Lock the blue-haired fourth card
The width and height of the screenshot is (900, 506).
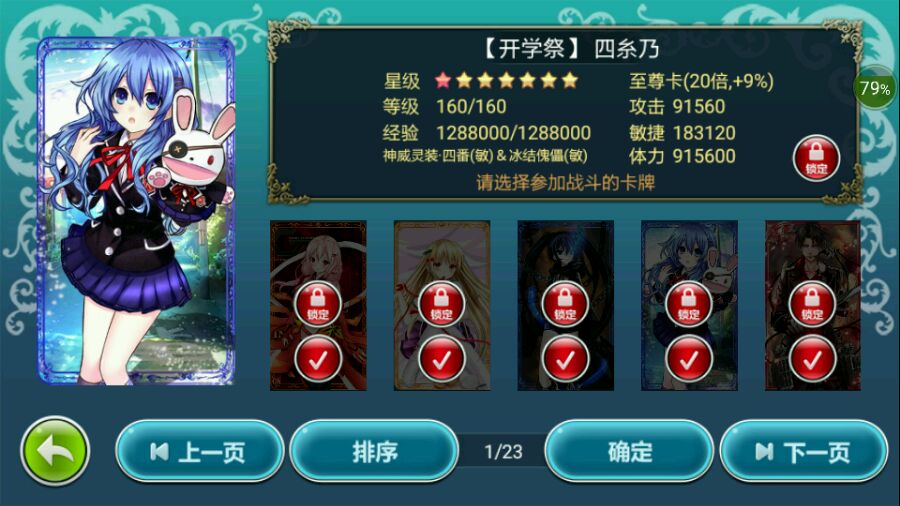689,304
